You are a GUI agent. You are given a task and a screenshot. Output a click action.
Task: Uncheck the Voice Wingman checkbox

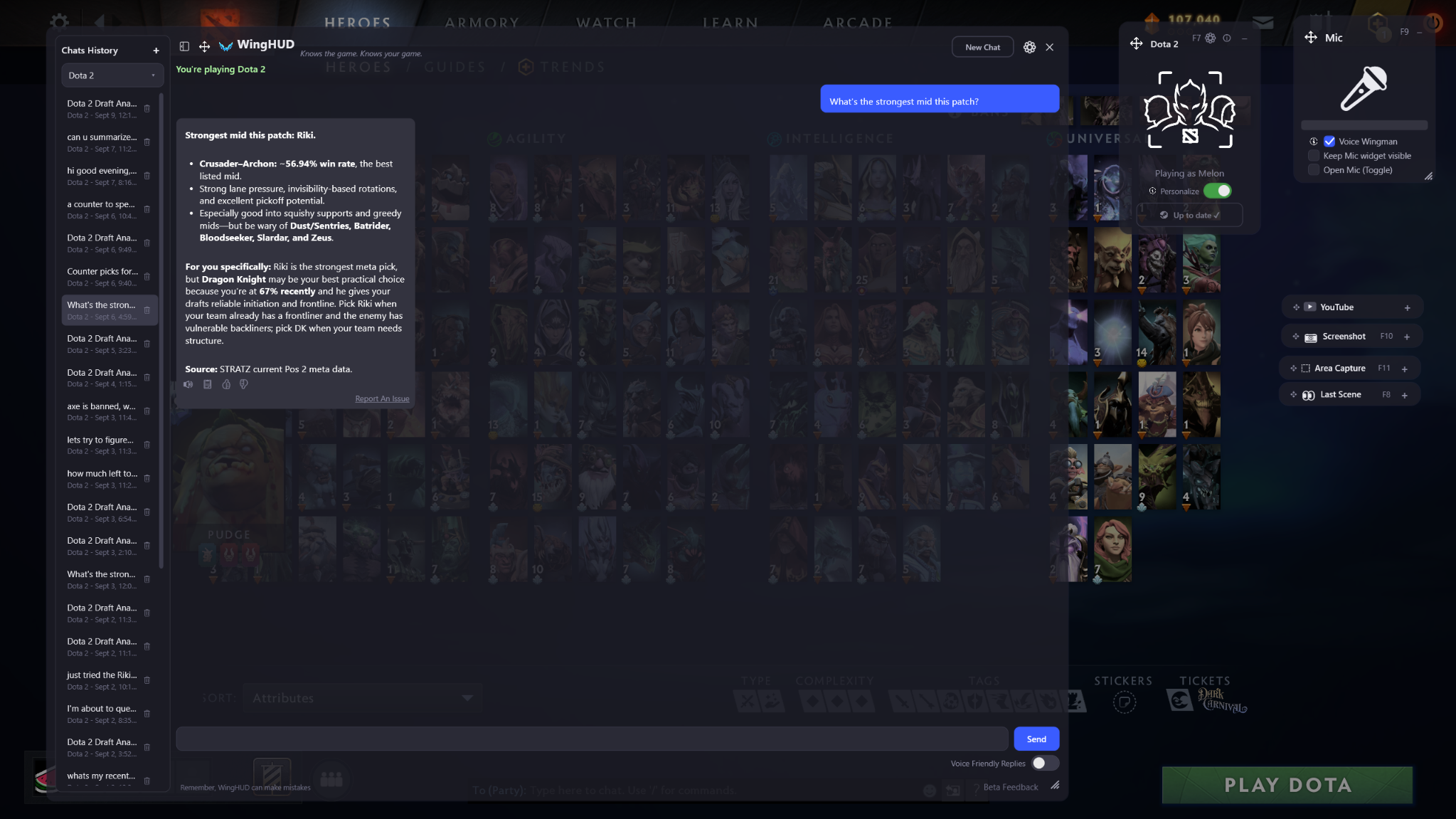[1329, 142]
